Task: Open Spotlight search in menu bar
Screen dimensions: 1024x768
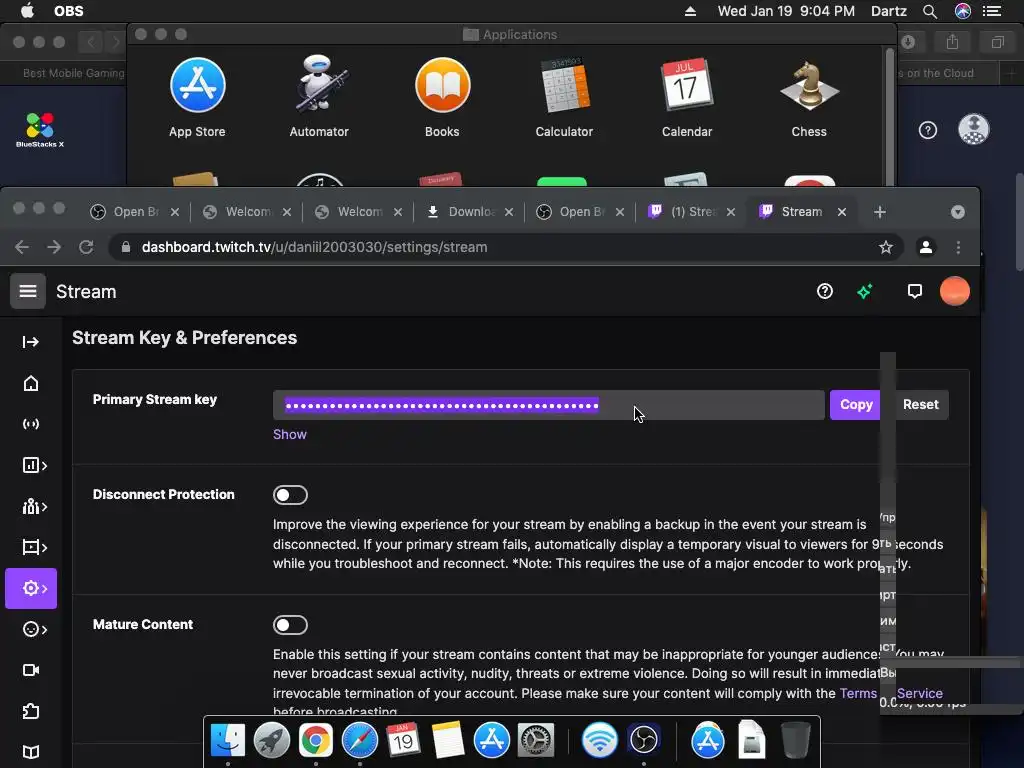Action: pos(930,11)
